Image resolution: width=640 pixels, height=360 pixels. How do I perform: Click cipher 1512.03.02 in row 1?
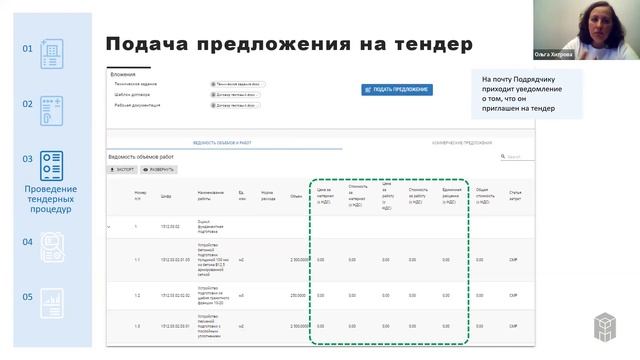coord(170,227)
